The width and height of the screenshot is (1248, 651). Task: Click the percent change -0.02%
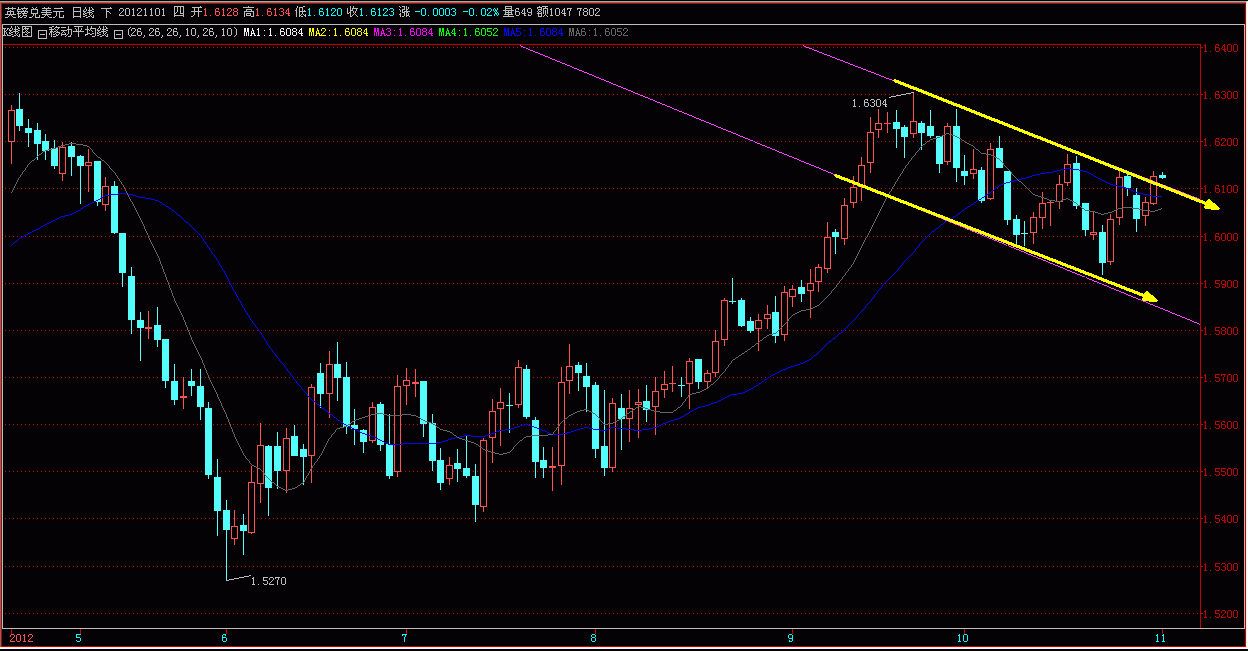(x=479, y=12)
